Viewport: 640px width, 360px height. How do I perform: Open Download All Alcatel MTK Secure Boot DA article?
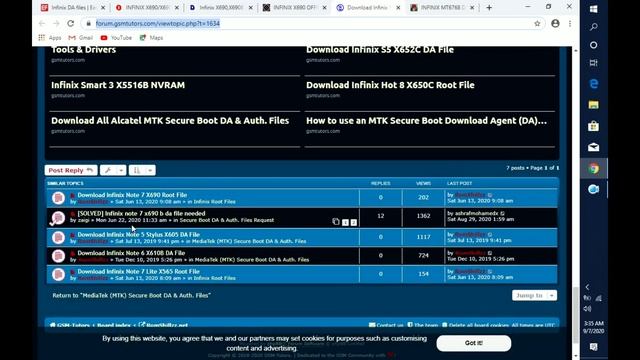coord(170,120)
